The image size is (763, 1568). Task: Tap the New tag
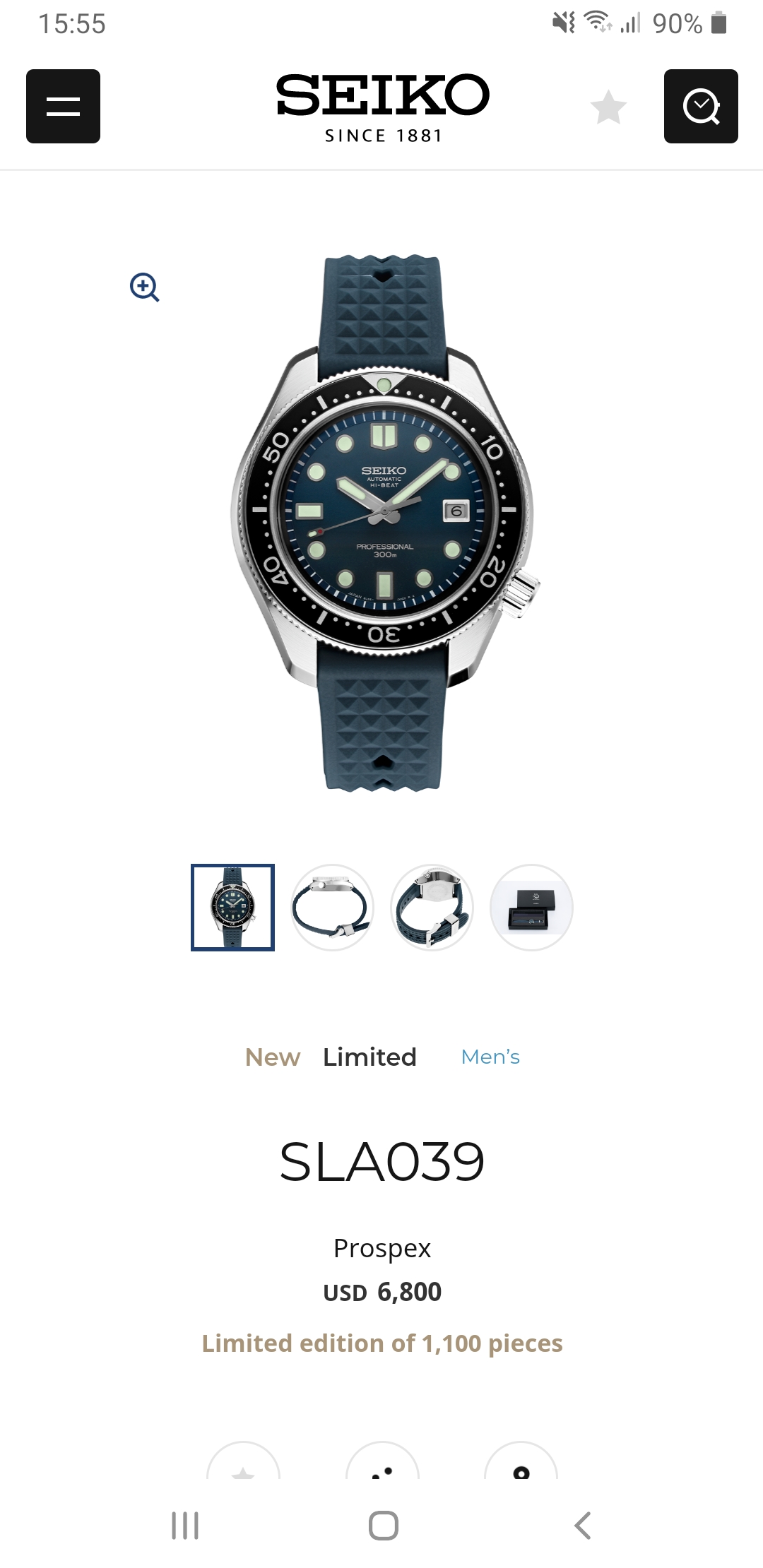coord(273,1057)
